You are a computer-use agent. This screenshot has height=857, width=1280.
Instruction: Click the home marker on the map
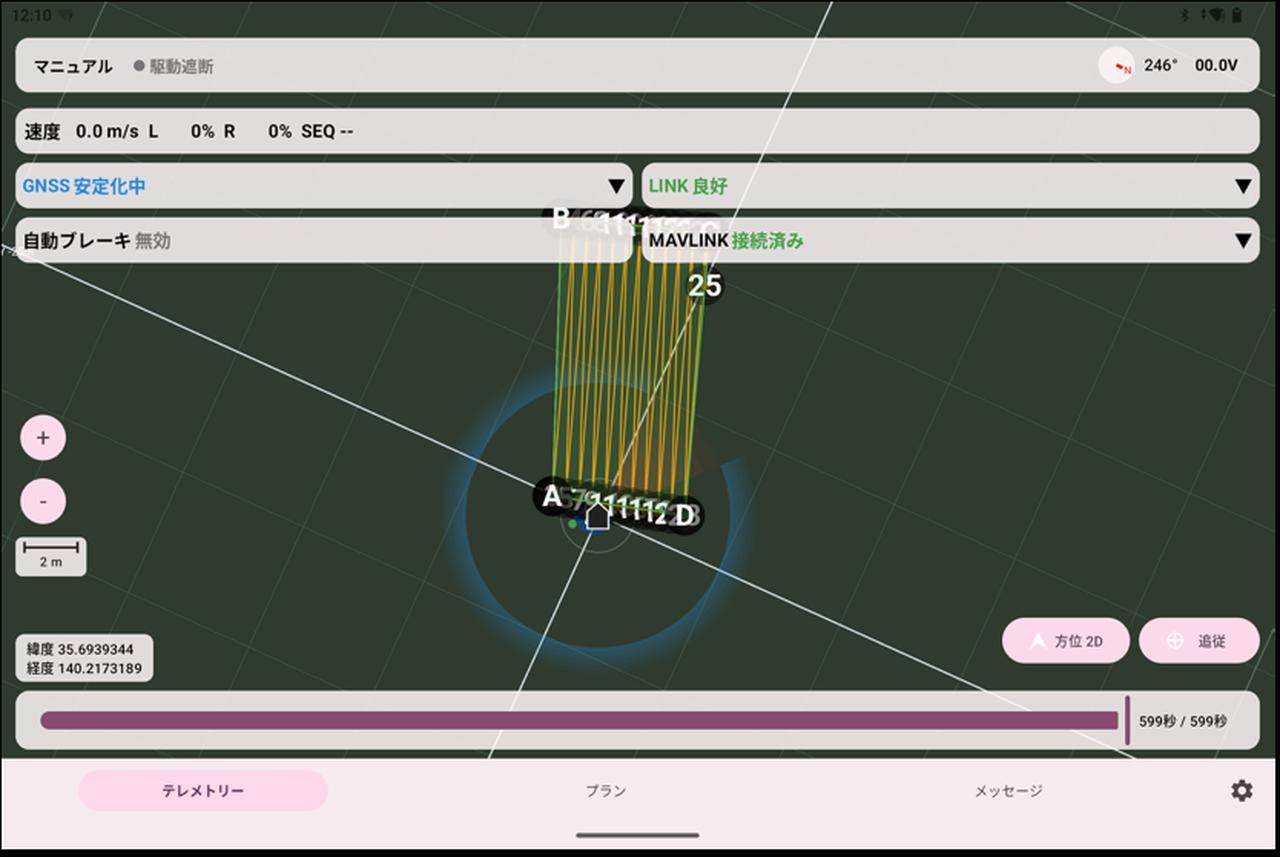pyautogui.click(x=597, y=516)
